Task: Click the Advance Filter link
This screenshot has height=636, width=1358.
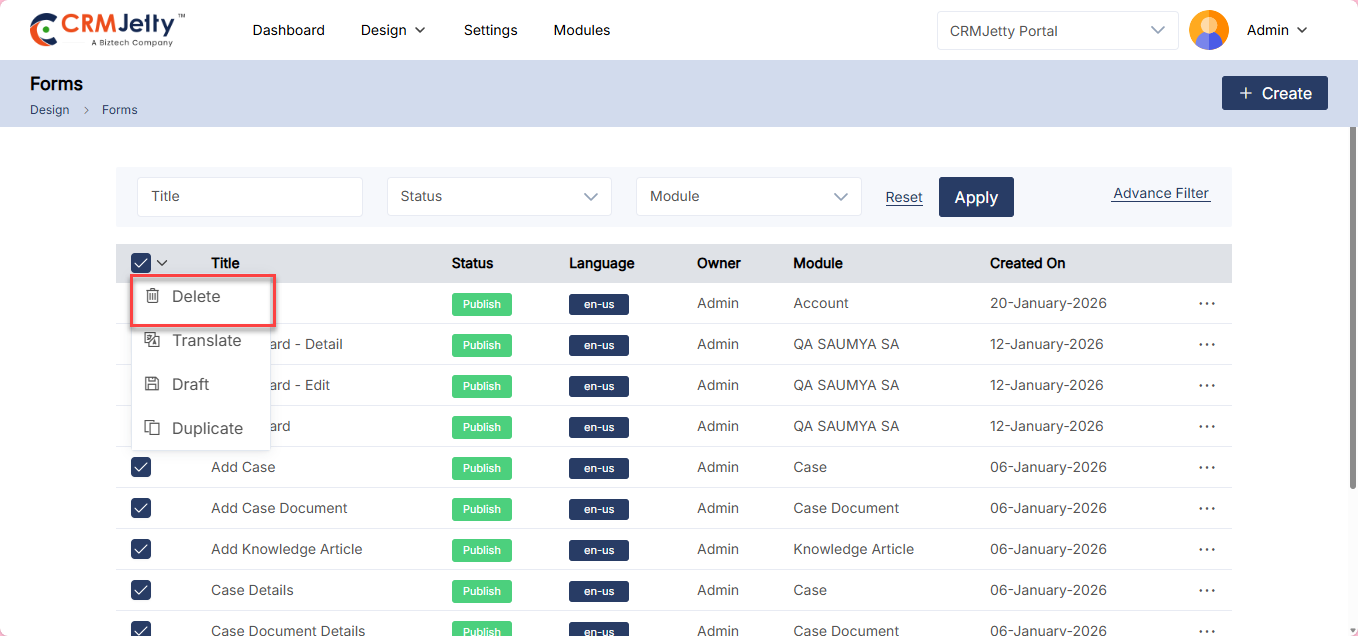Action: pyautogui.click(x=1160, y=194)
